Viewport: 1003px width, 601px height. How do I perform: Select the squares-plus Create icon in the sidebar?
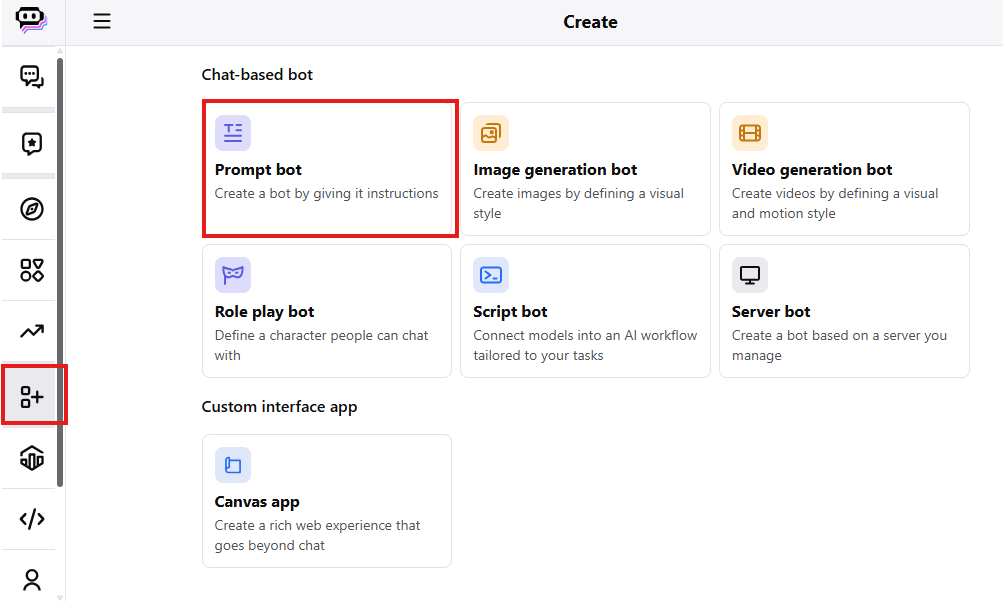(x=32, y=396)
